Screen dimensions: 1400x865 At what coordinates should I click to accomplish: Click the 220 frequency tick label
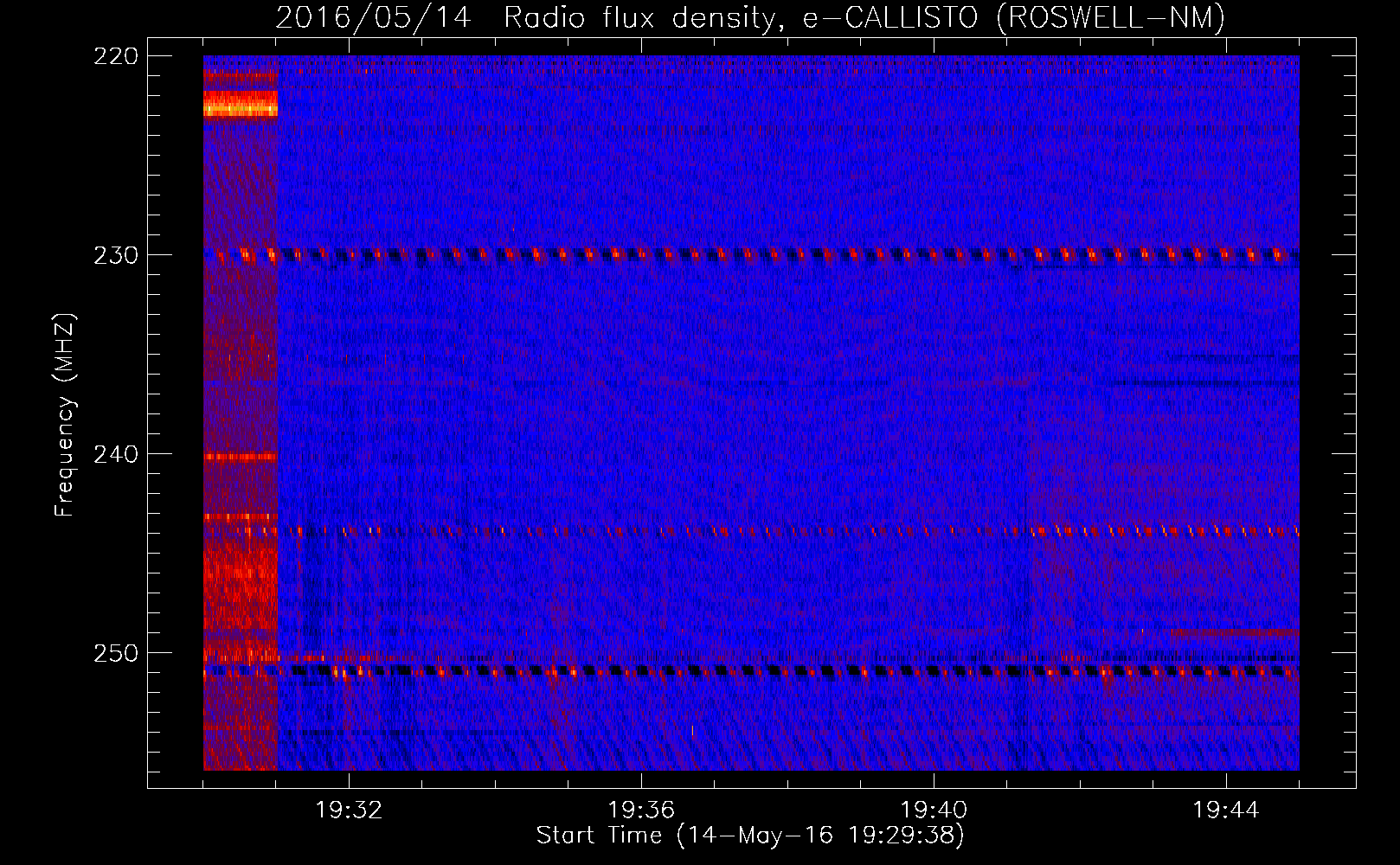116,56
